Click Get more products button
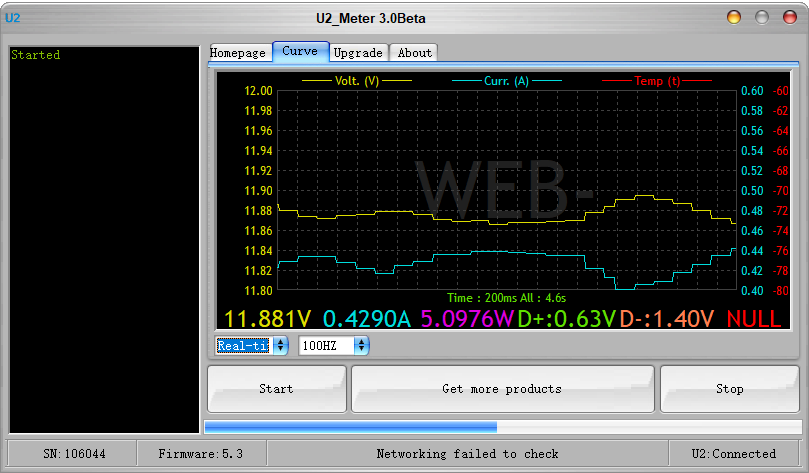The height and width of the screenshot is (473, 809). coord(503,389)
